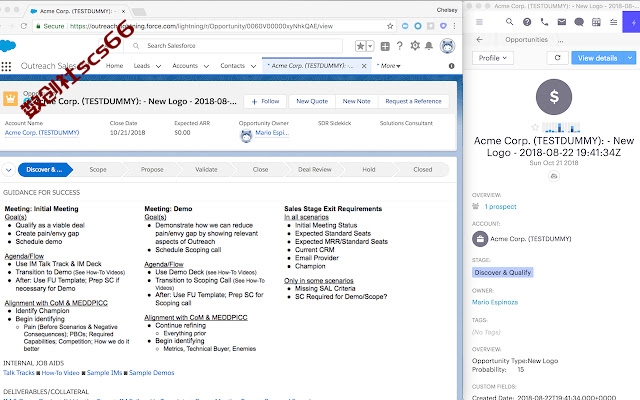The height and width of the screenshot is (400, 640).
Task: Select the Validate stage
Action: [206, 169]
